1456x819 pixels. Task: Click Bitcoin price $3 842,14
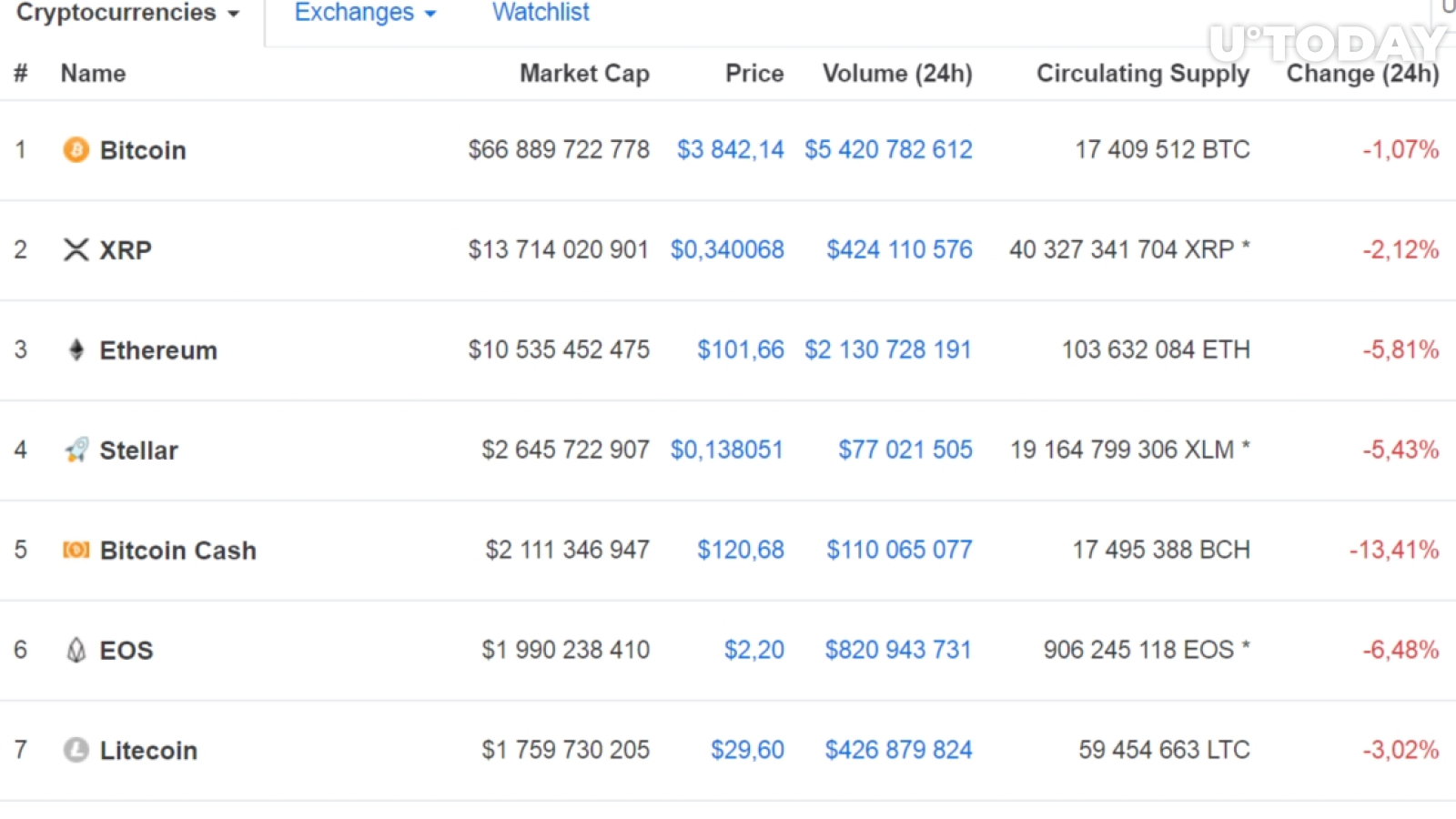point(731,149)
